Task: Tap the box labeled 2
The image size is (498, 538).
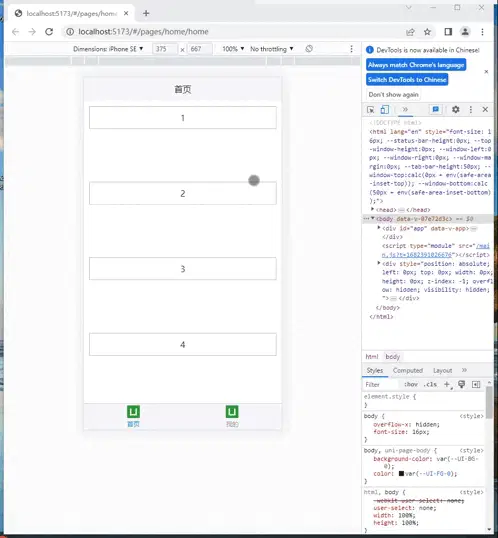Action: [x=183, y=194]
